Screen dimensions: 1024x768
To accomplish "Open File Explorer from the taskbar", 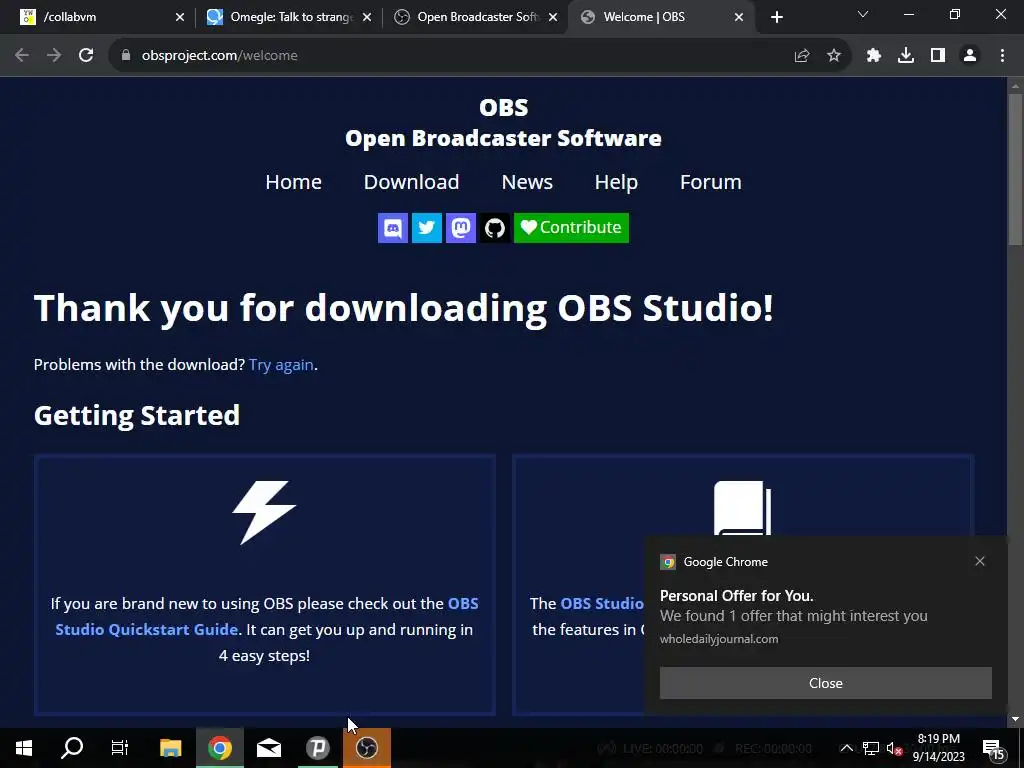I will pyautogui.click(x=170, y=748).
